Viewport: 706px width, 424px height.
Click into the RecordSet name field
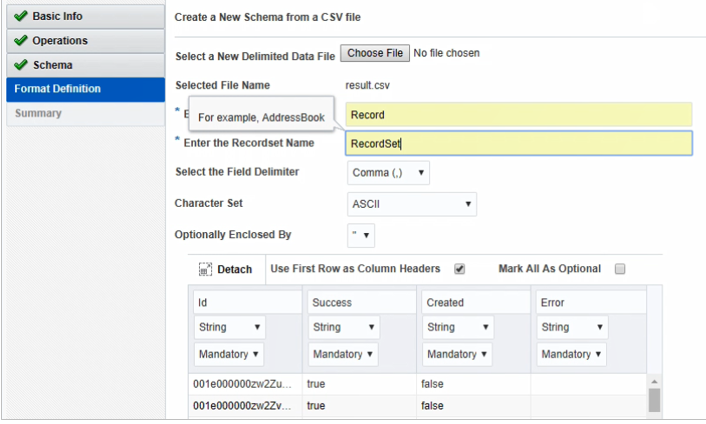(x=518, y=144)
